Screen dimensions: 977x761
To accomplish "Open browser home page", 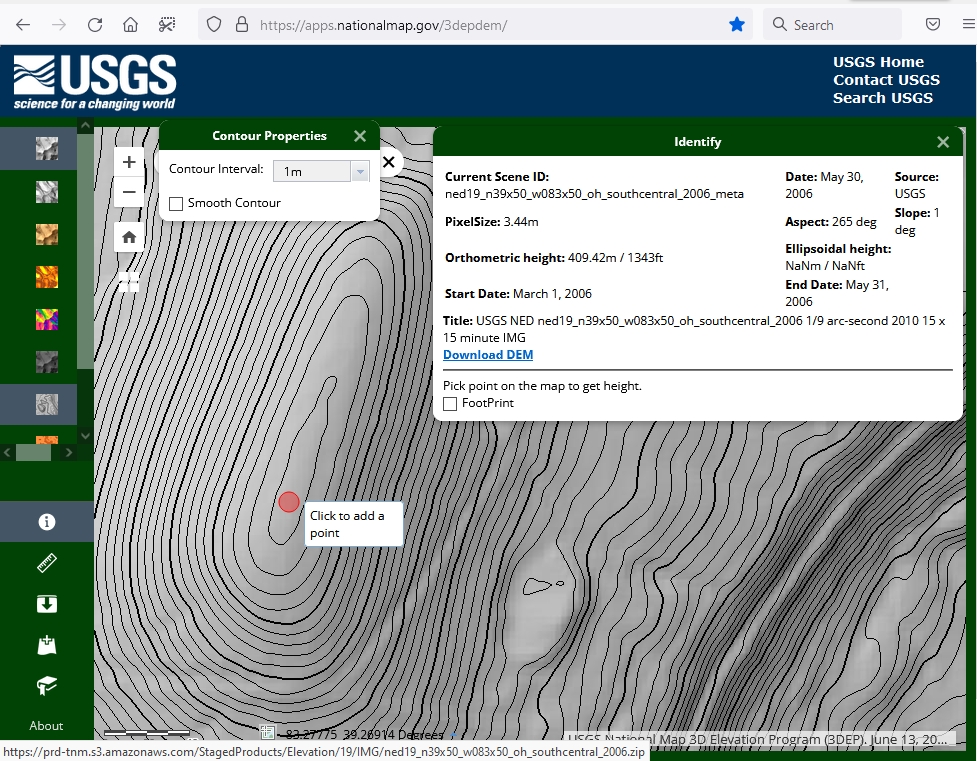I will click(x=130, y=25).
